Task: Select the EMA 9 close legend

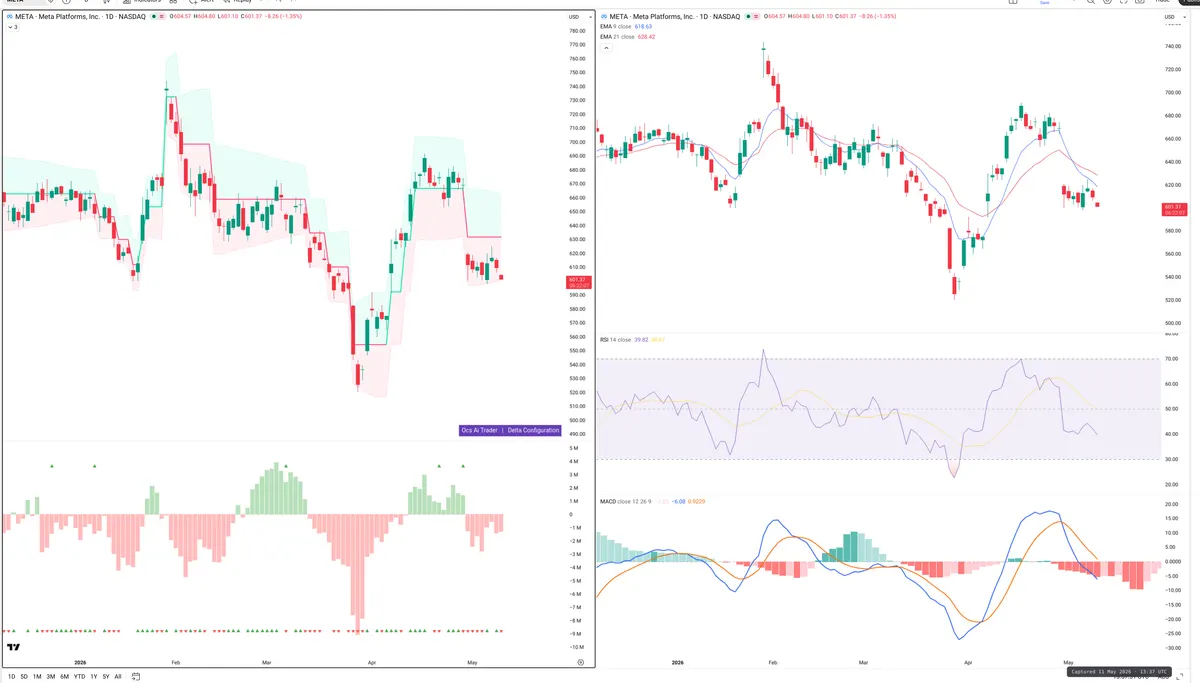Action: point(615,27)
